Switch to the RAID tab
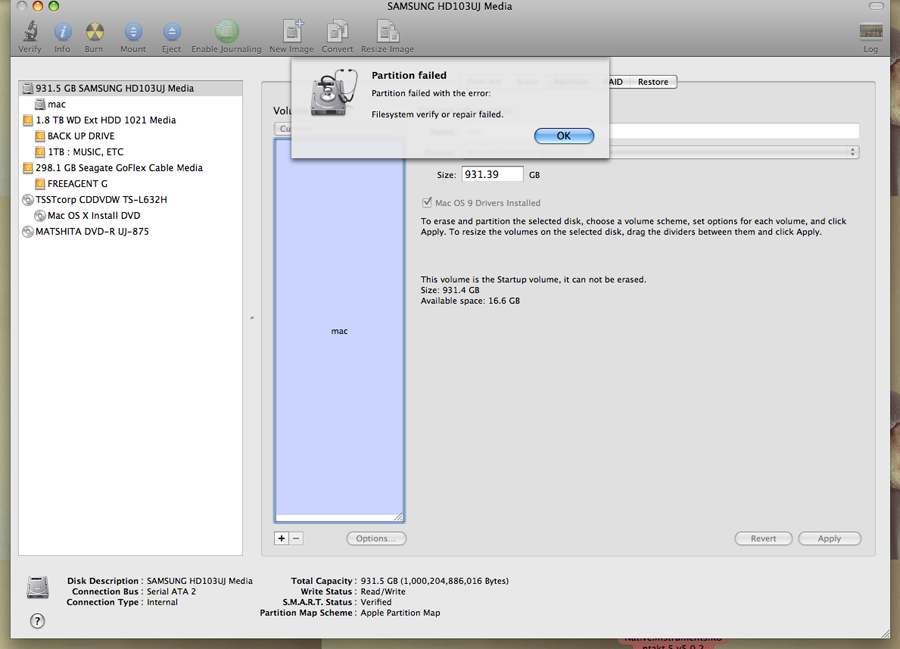Screen dimensions: 900x649 pyautogui.click(x=618, y=82)
